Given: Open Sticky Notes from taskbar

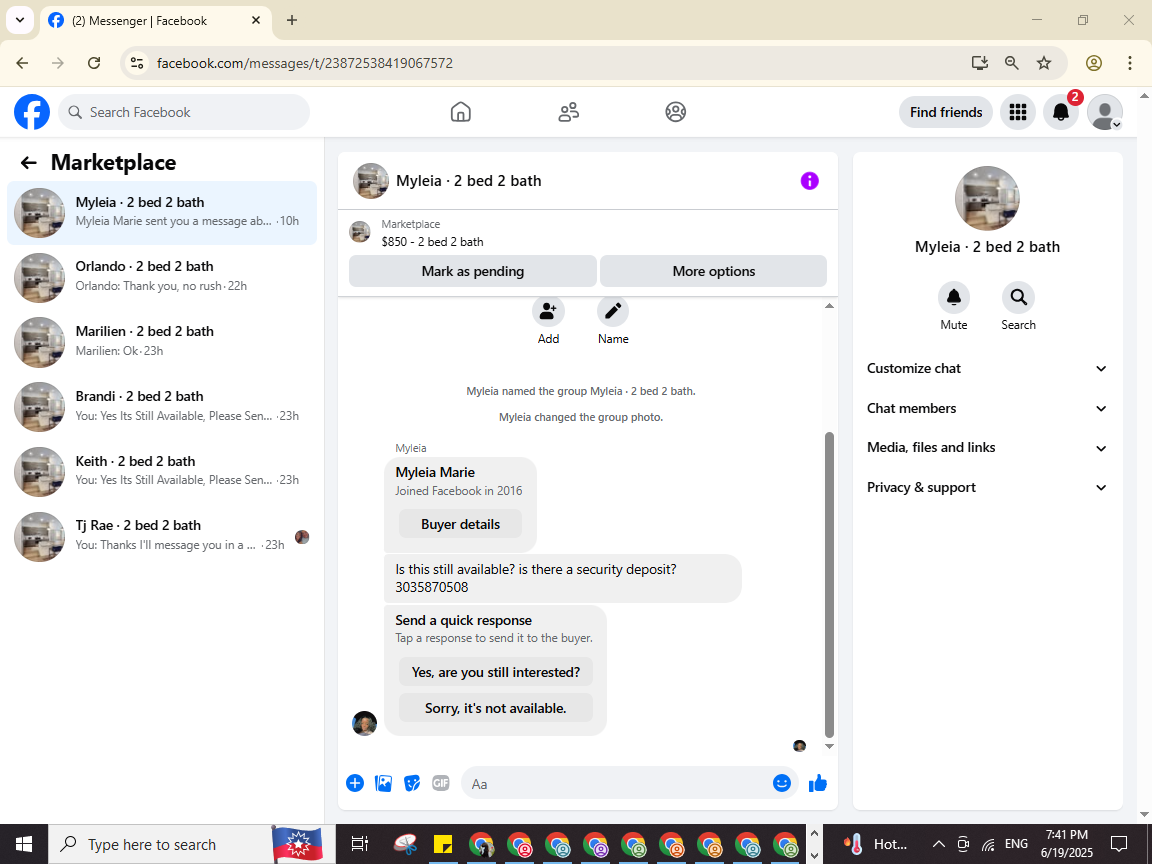Looking at the screenshot, I should click(442, 843).
